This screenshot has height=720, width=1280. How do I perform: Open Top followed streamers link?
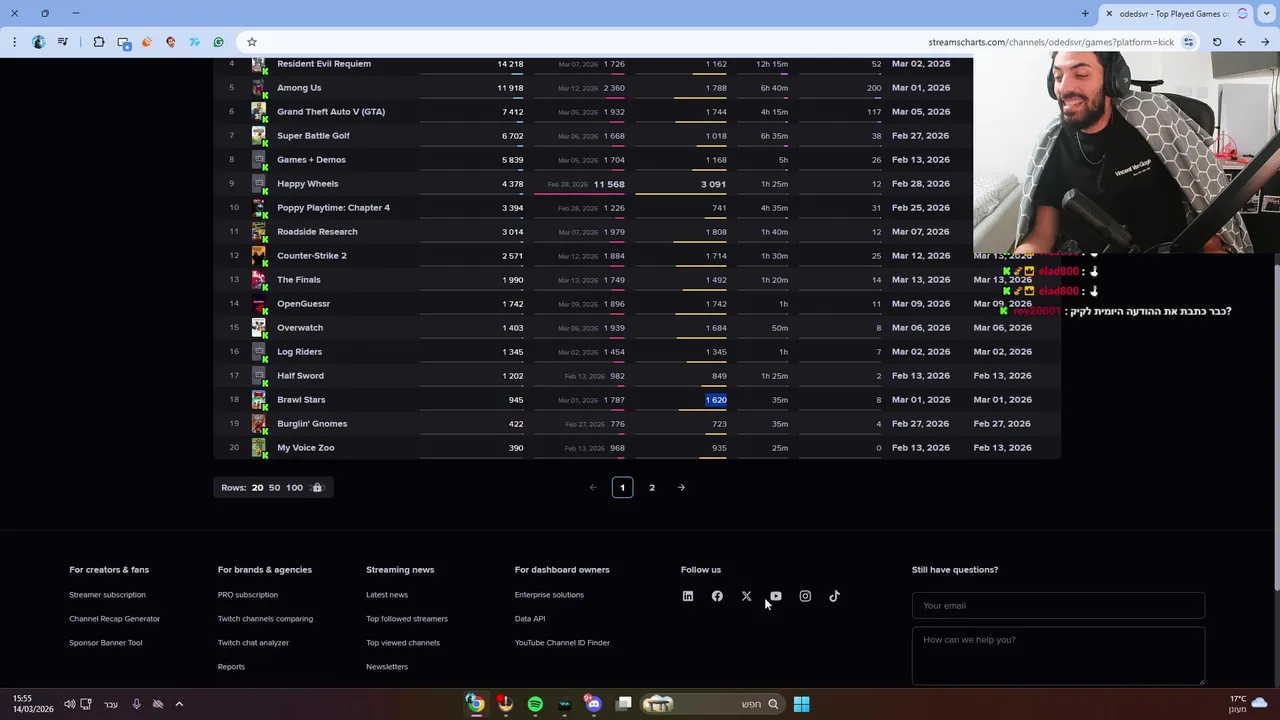[x=407, y=619]
